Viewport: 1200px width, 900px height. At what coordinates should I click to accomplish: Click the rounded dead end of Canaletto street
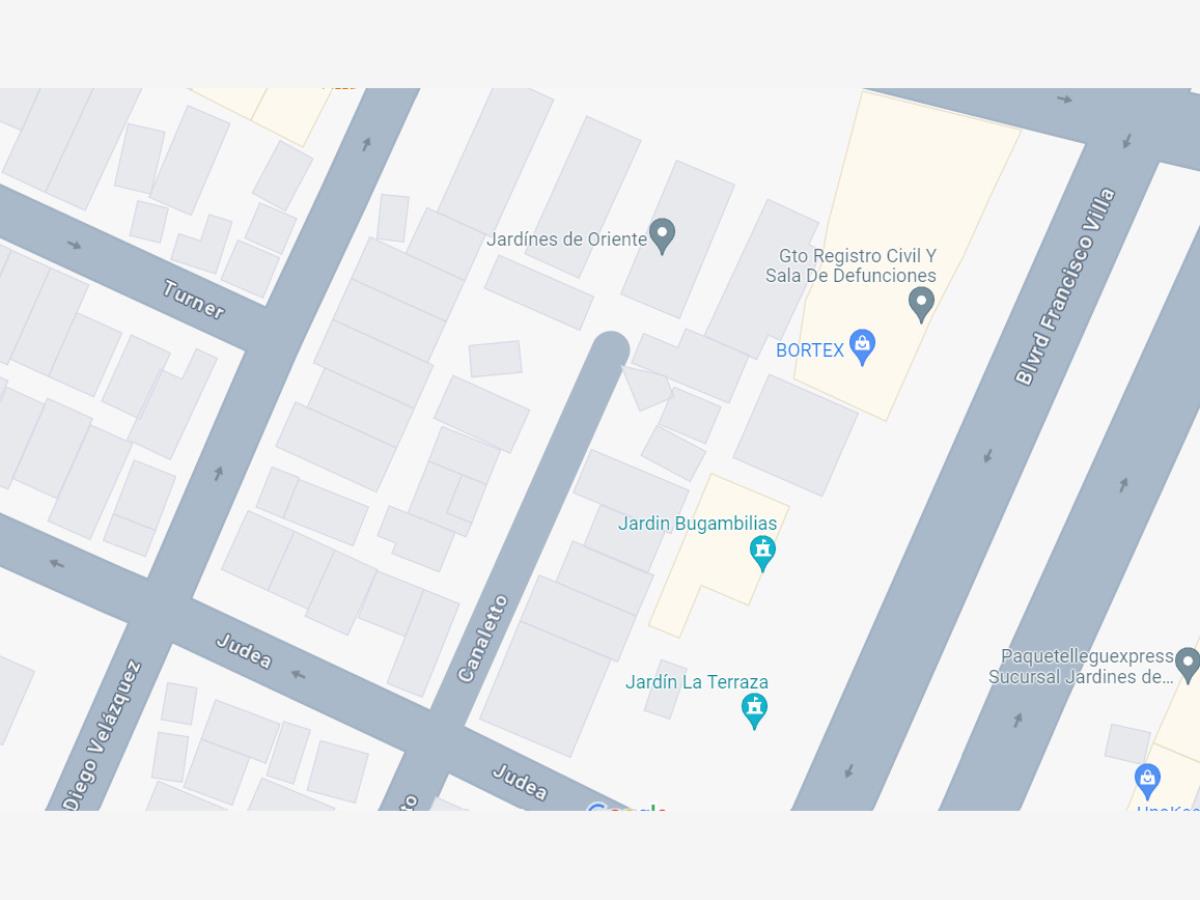[x=610, y=351]
